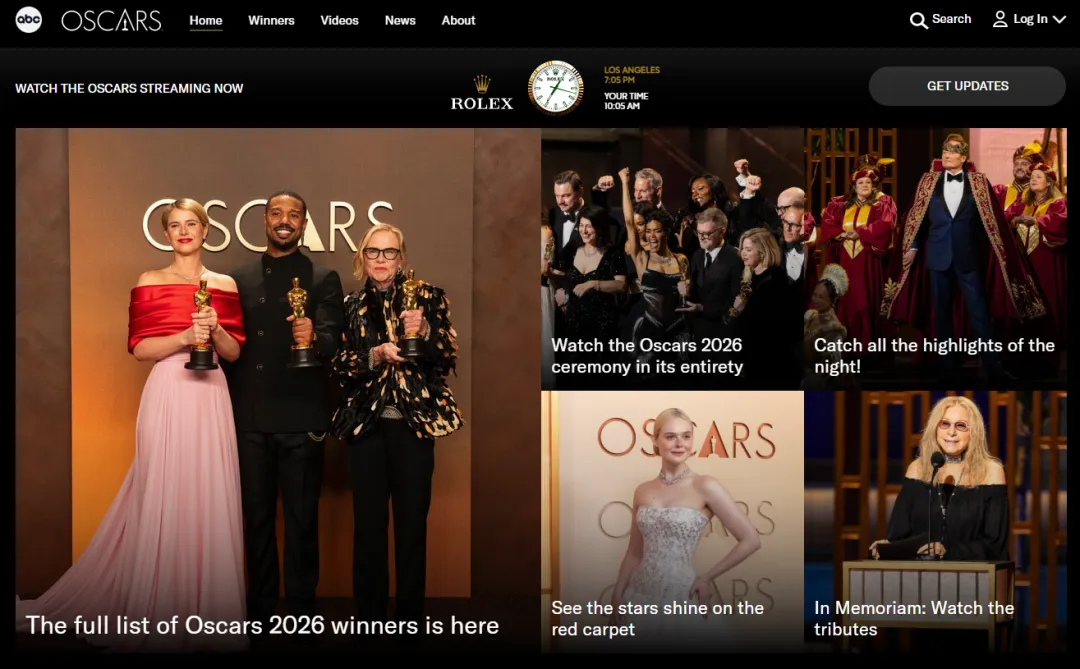Click the ABC network logo

click(x=29, y=20)
